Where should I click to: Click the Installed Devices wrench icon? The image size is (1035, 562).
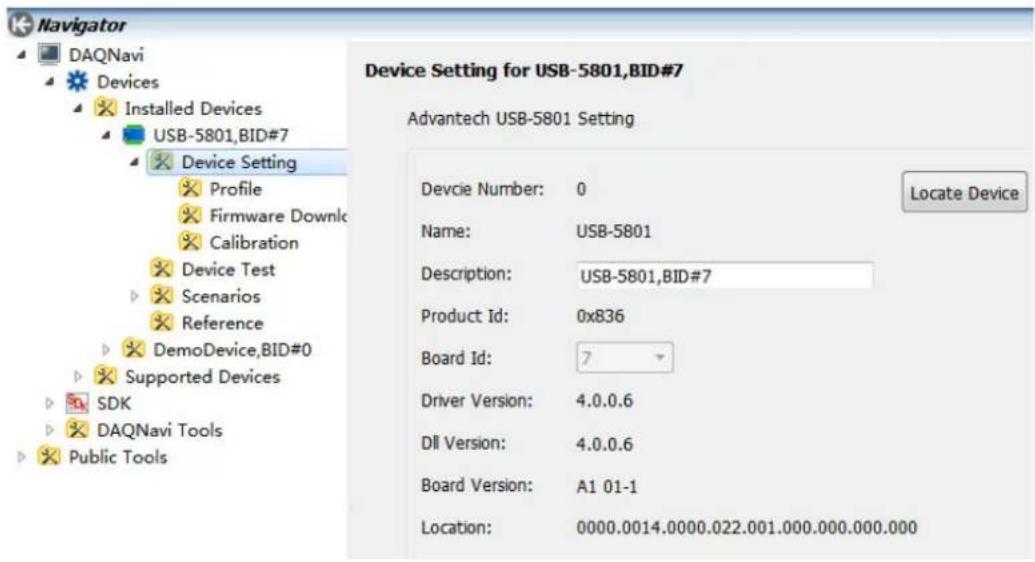coord(106,108)
